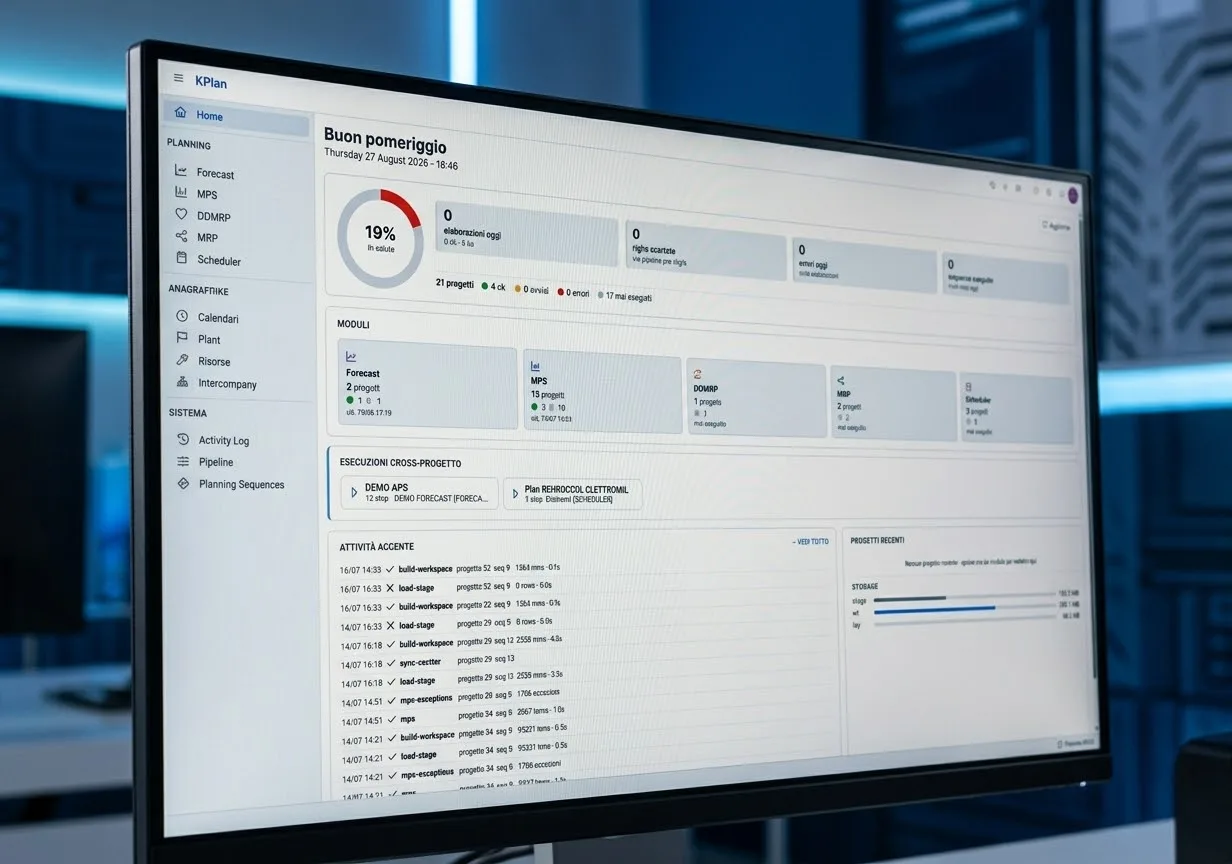Click the Aggiorna refresh button
The image size is (1232, 864).
[1055, 226]
